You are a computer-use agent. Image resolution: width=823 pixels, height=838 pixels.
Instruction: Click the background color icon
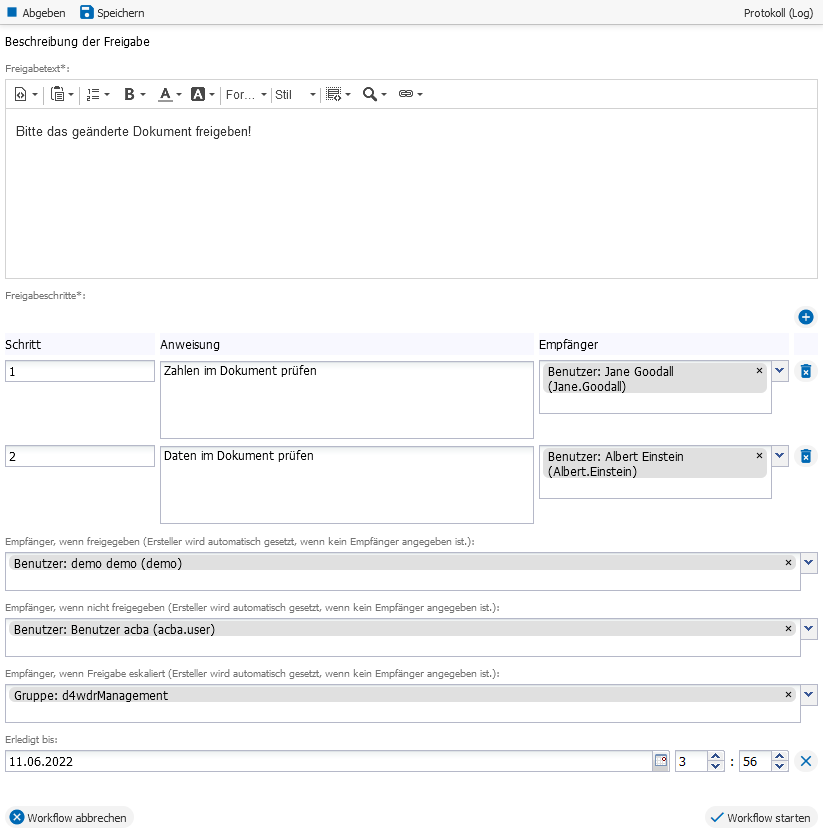[x=198, y=95]
